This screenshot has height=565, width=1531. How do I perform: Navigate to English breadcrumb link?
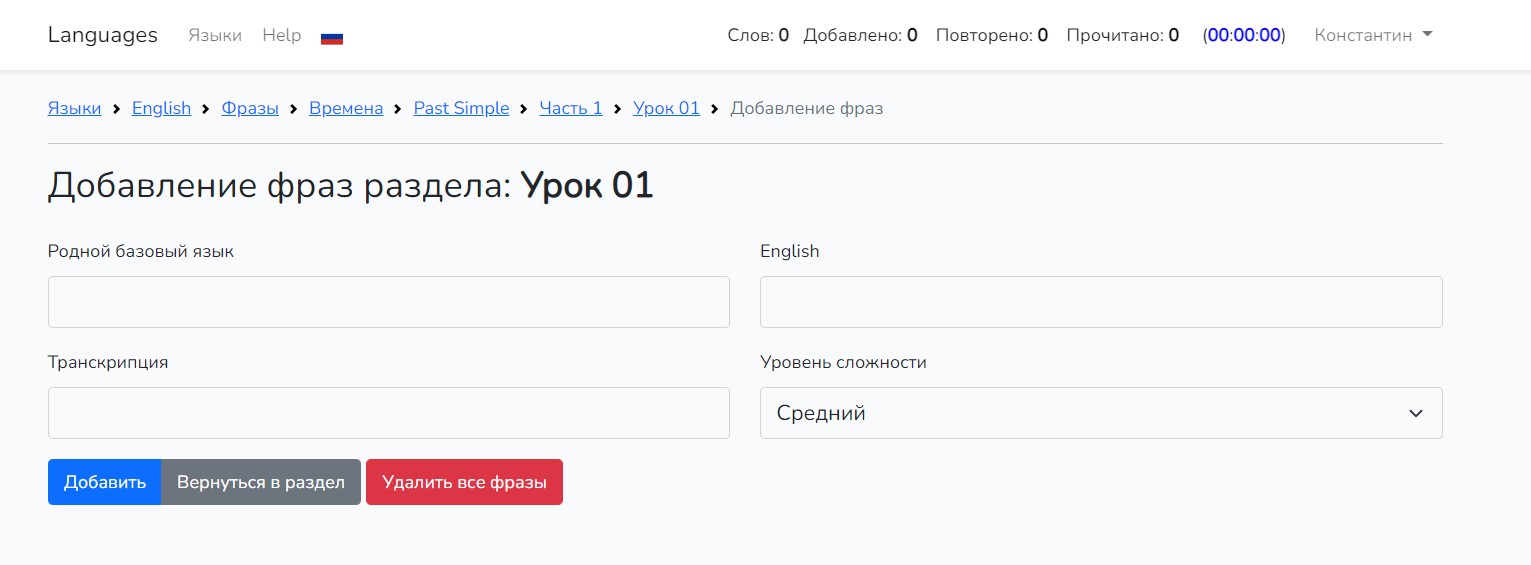pos(161,108)
